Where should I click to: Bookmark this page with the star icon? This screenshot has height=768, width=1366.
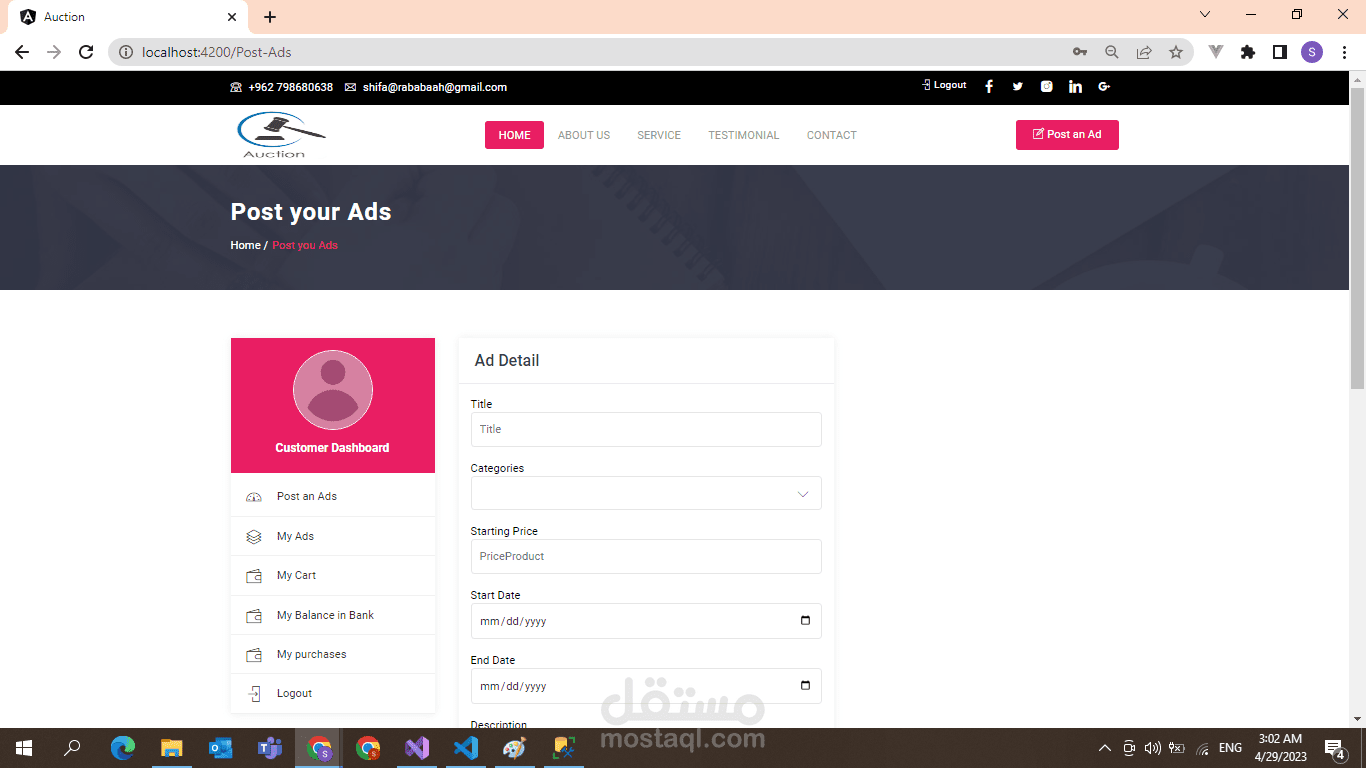1176,52
